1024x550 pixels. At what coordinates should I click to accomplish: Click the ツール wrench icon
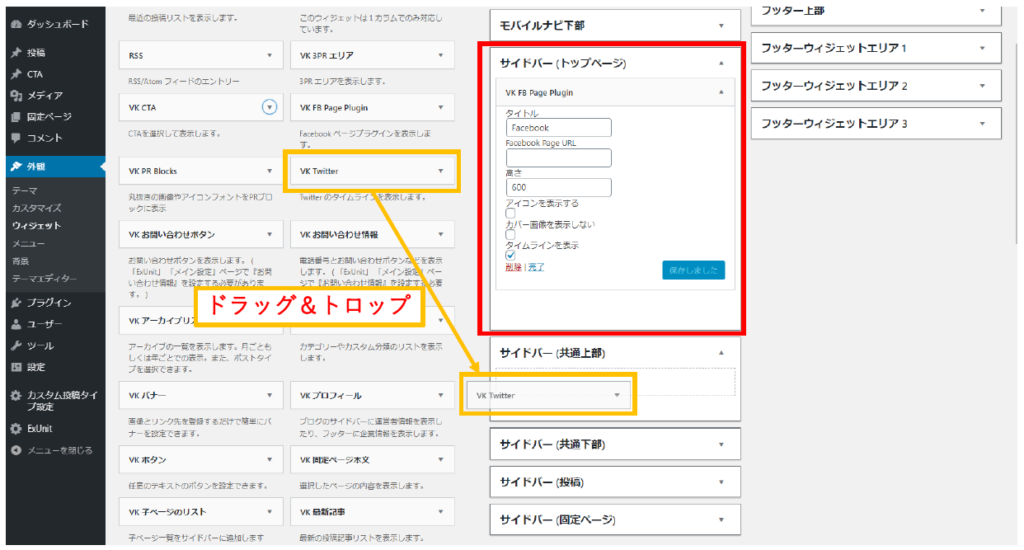click(x=16, y=346)
